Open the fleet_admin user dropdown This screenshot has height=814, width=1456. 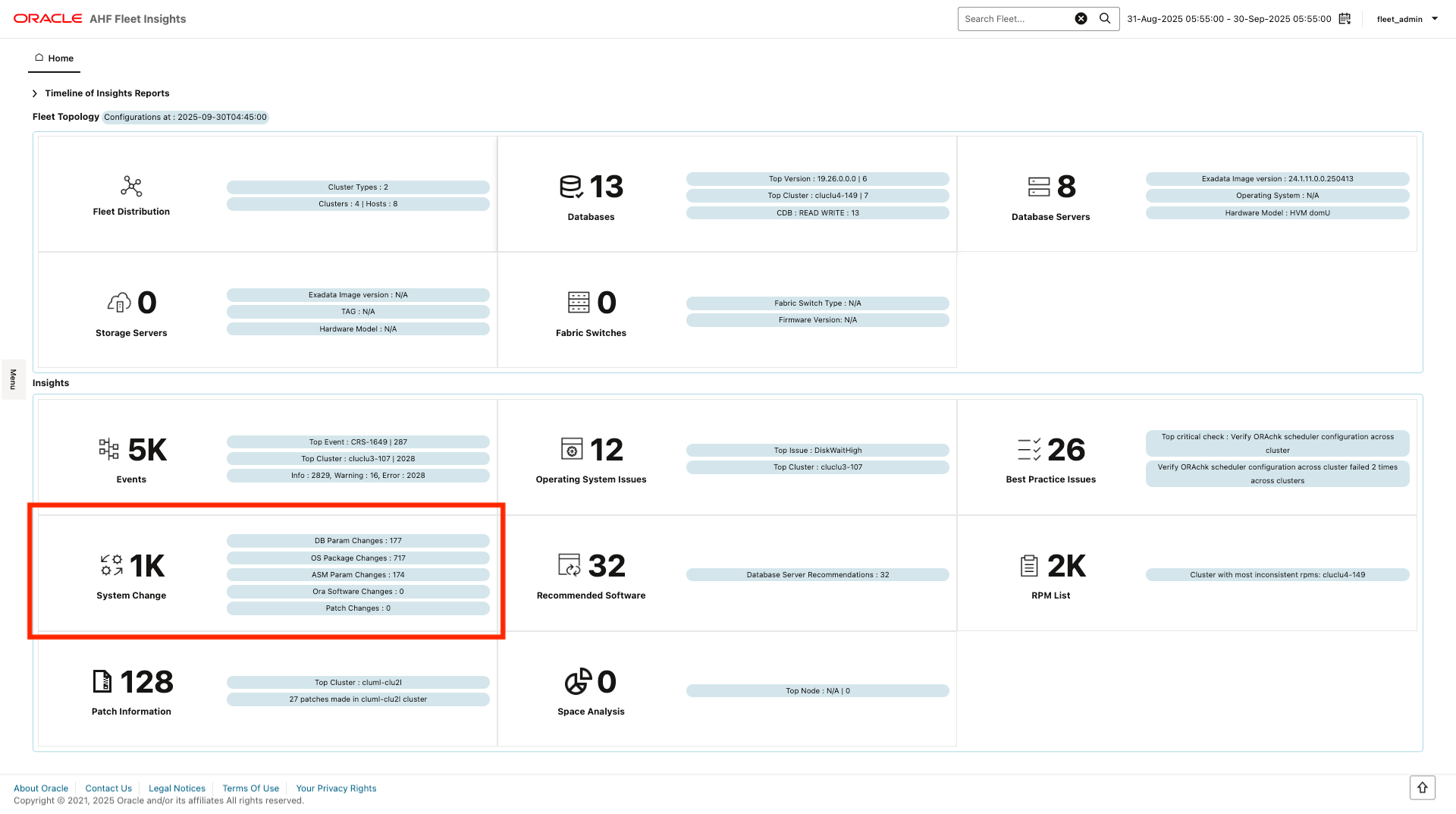tap(1407, 19)
